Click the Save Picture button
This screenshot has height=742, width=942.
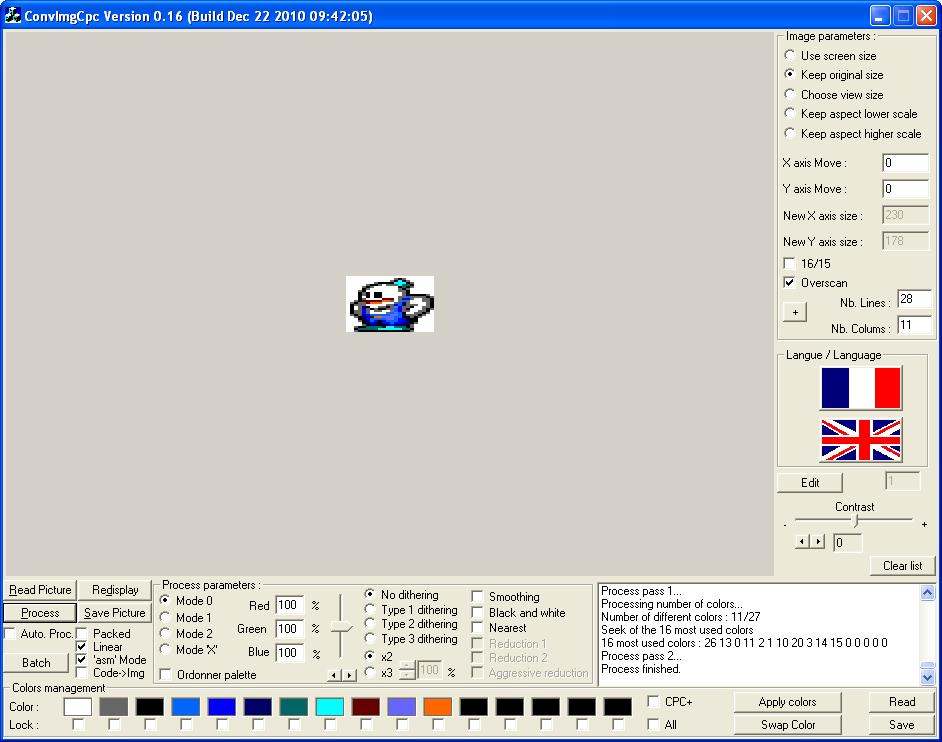click(115, 613)
